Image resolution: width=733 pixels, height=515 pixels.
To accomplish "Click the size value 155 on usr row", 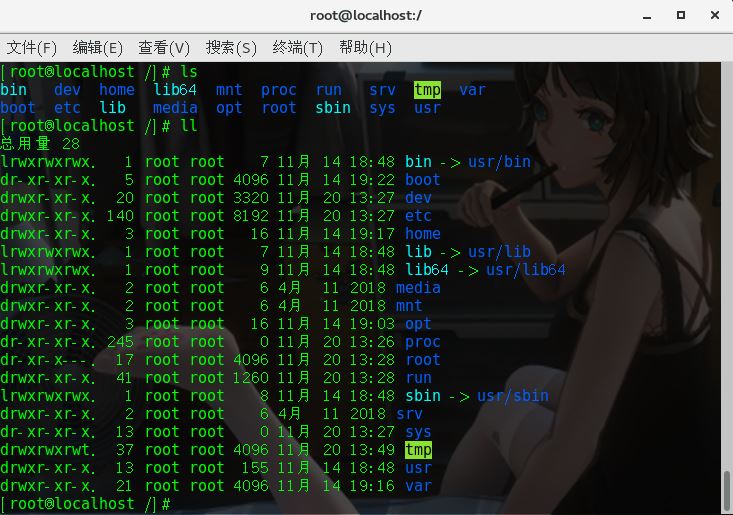I will pyautogui.click(x=255, y=468).
